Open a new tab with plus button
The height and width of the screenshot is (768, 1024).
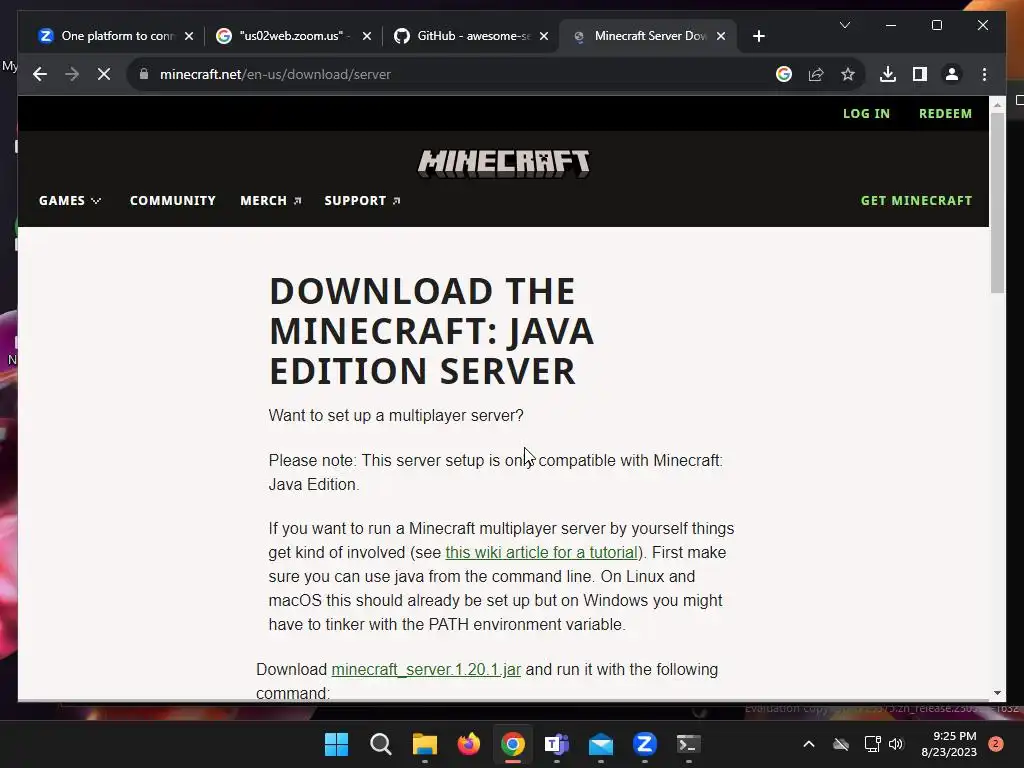tap(758, 36)
